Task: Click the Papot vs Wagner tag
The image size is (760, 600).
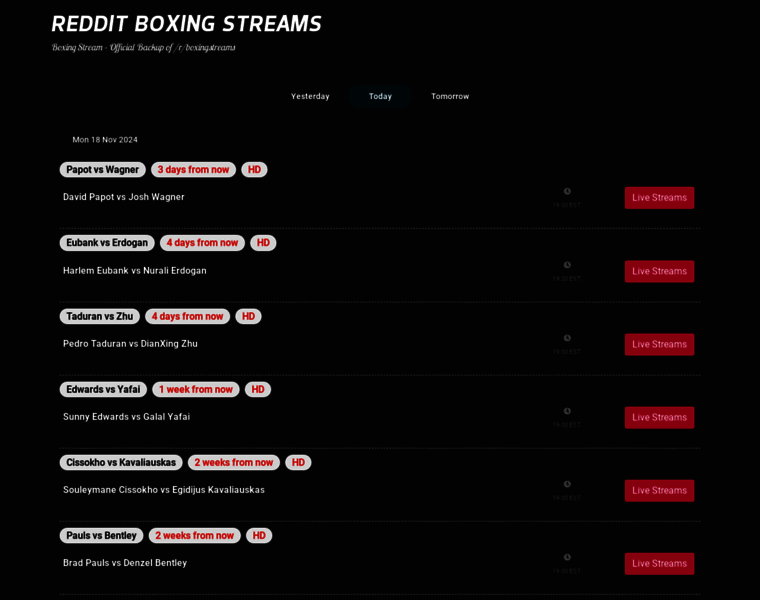Action: 102,170
